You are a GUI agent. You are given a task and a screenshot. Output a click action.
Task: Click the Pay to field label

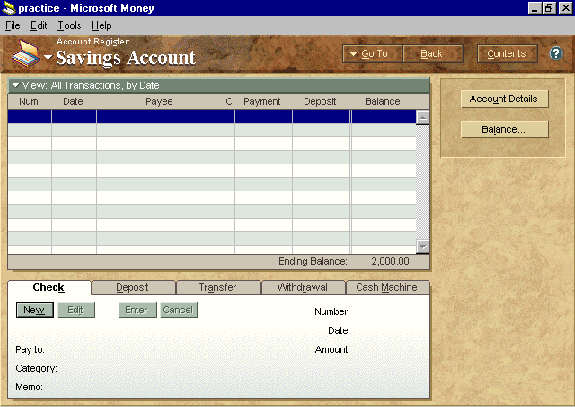pyautogui.click(x=30, y=350)
